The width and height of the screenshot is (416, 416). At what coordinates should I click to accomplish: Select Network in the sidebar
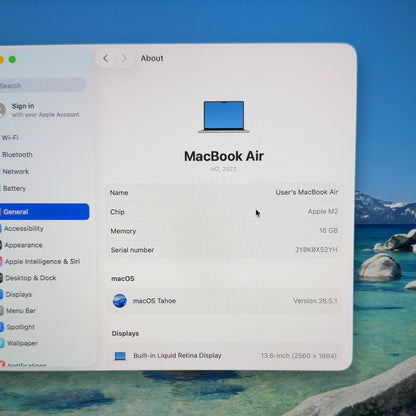[16, 172]
